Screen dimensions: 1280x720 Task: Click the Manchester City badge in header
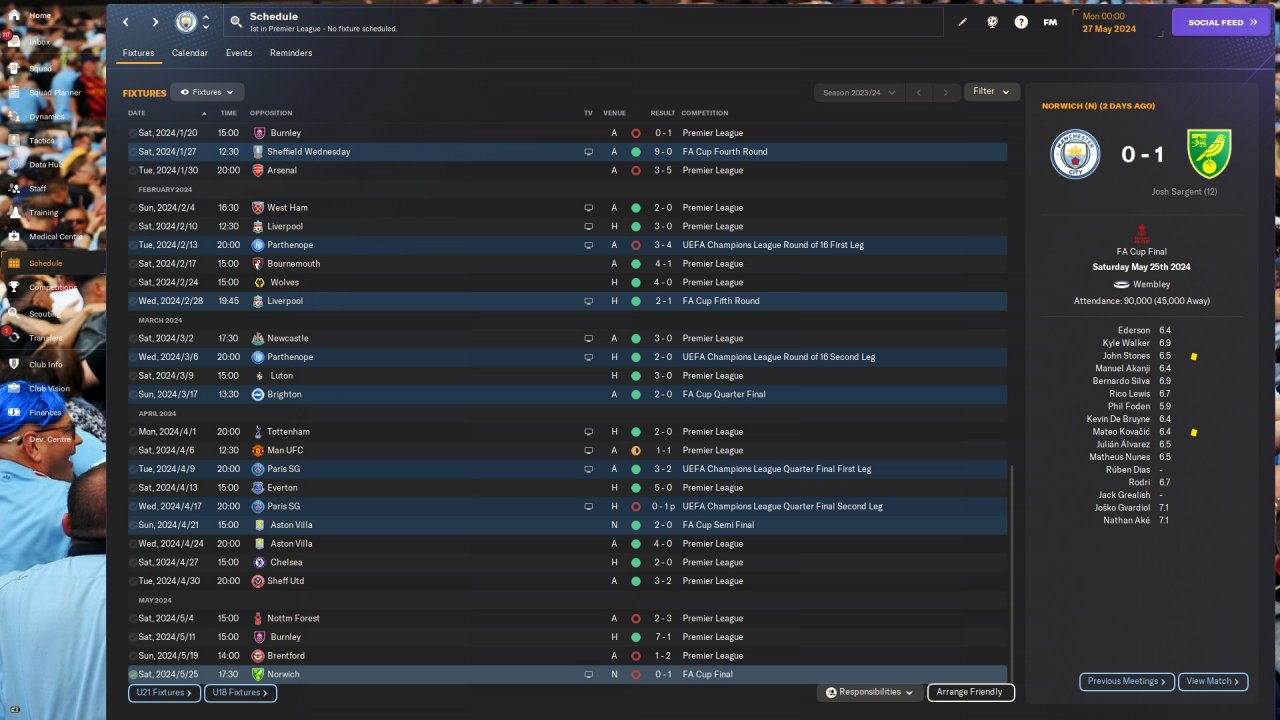tap(186, 22)
